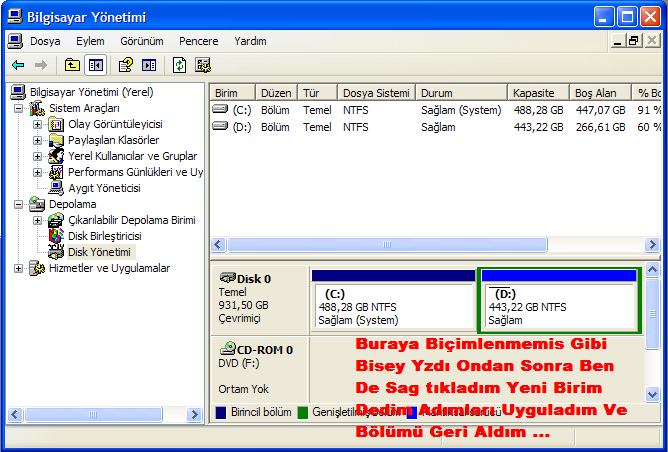Expand the Hizmetler ve Uygulamalar node
This screenshot has height=452, width=668.
19,268
